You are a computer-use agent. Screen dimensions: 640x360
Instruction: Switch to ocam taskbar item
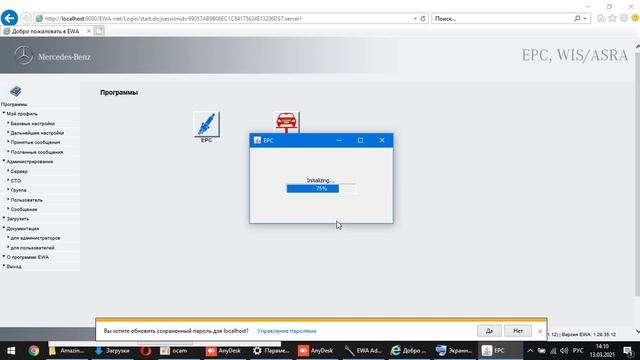[x=175, y=351]
